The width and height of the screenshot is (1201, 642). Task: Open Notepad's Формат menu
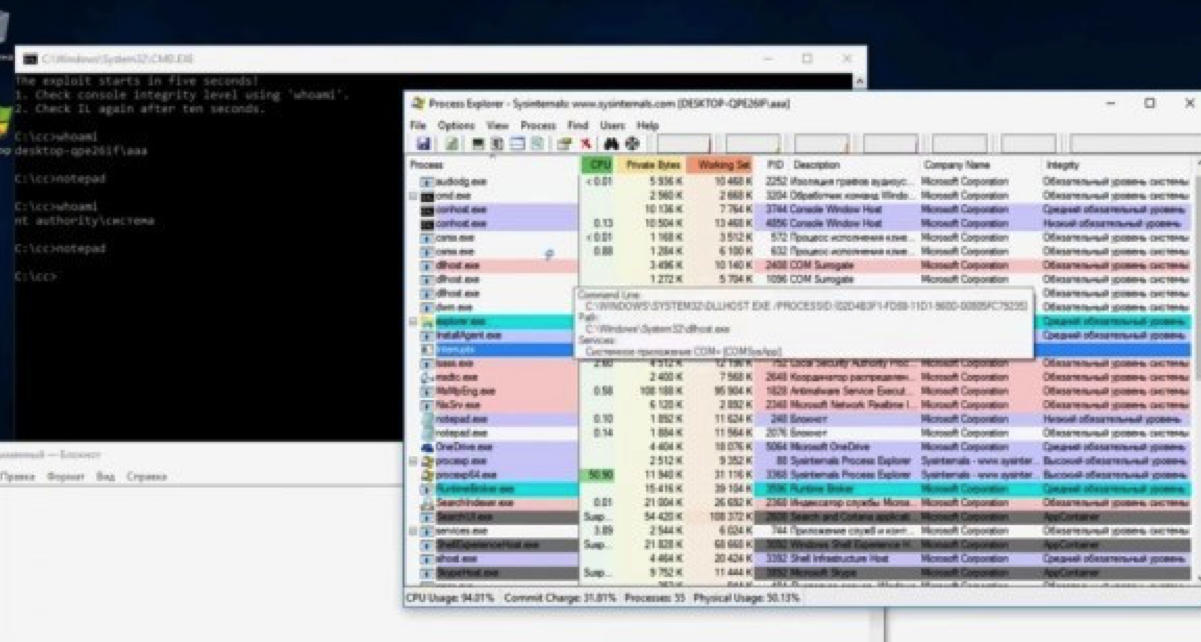point(66,477)
